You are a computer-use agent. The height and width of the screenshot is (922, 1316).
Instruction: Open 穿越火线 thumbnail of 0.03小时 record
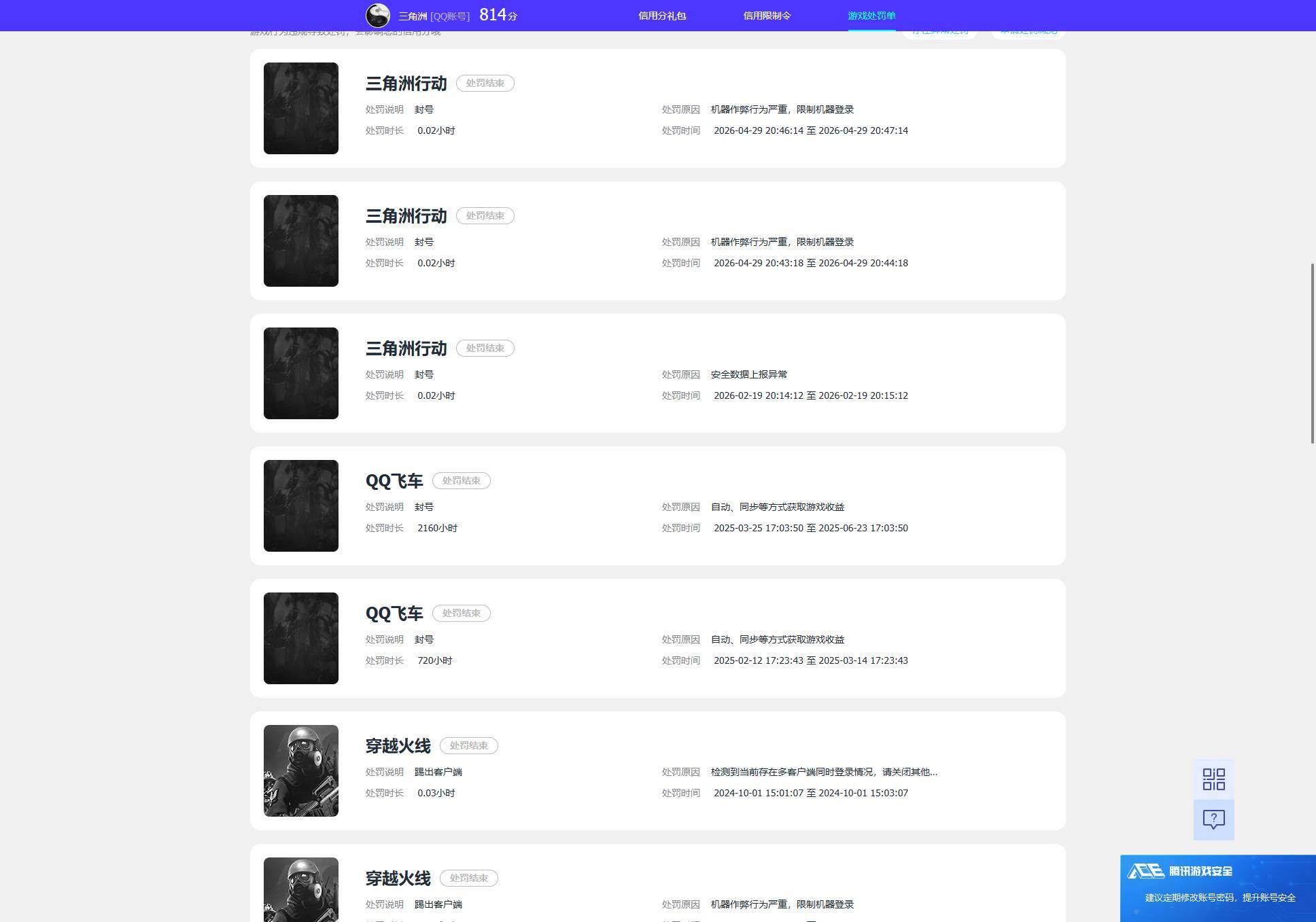301,770
